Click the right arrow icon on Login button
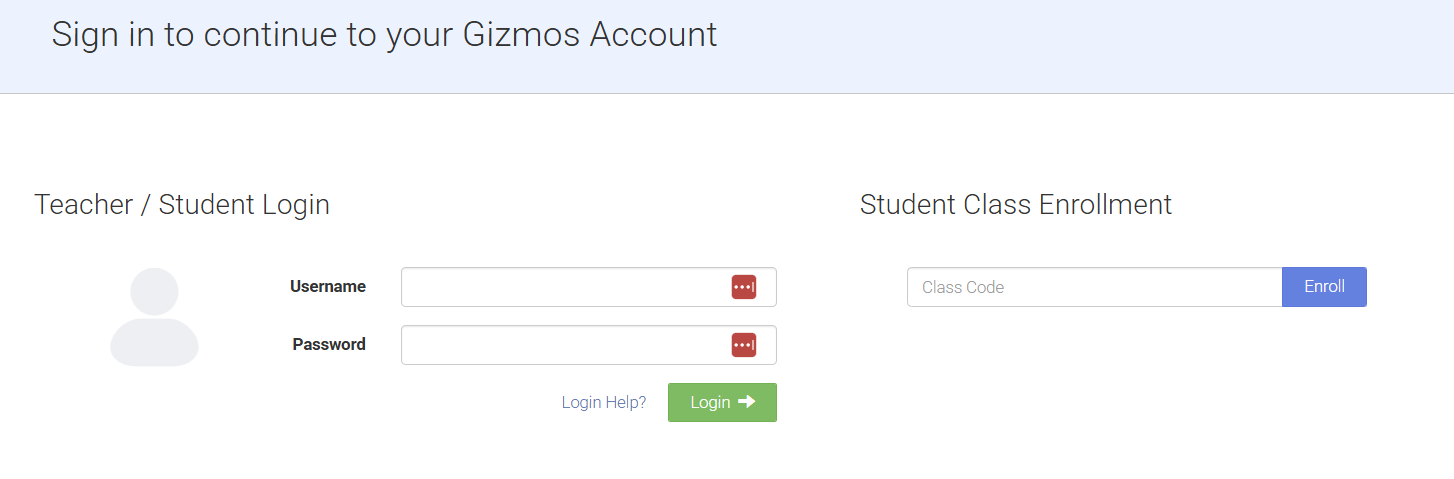The image size is (1454, 479). click(746, 402)
